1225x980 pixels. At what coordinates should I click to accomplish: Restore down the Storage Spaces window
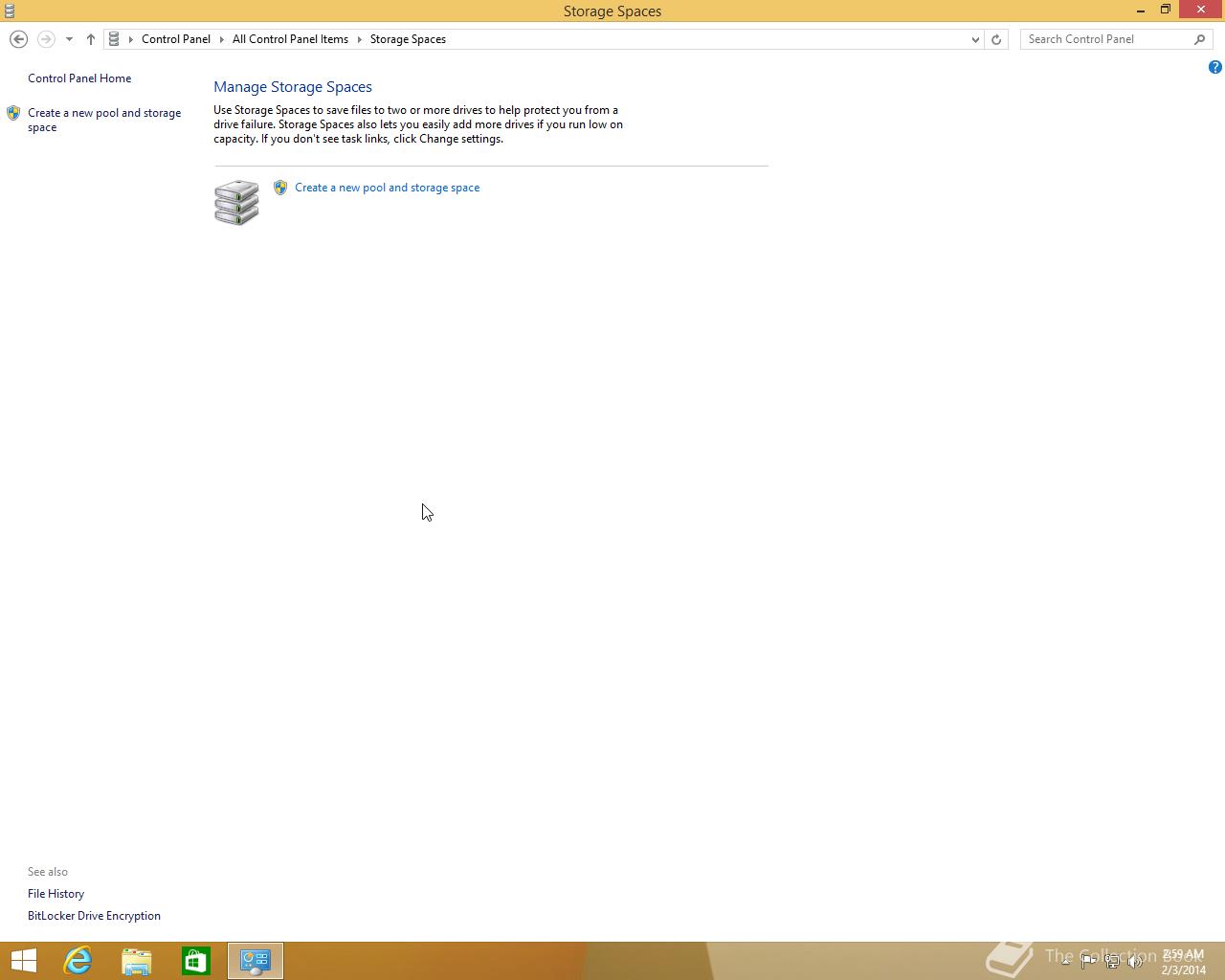tap(1166, 10)
